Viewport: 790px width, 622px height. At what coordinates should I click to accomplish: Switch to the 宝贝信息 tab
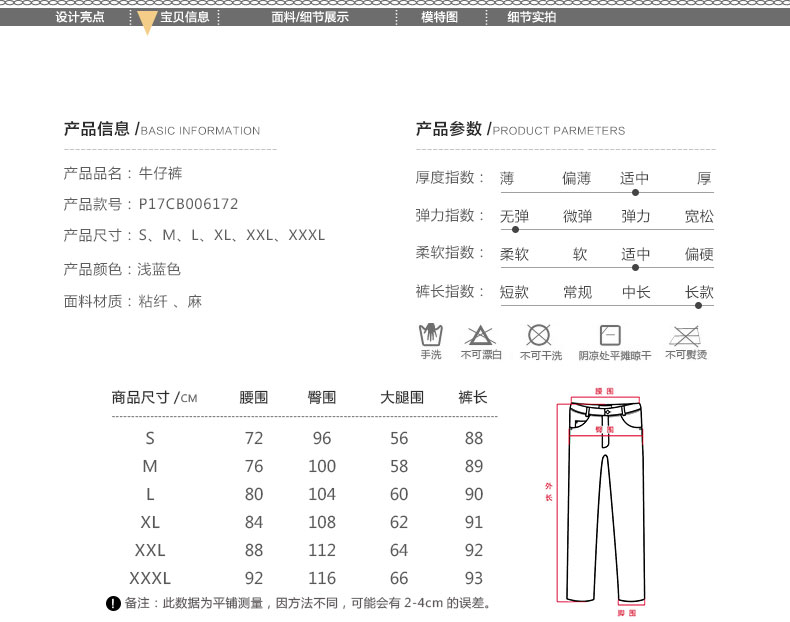[185, 17]
